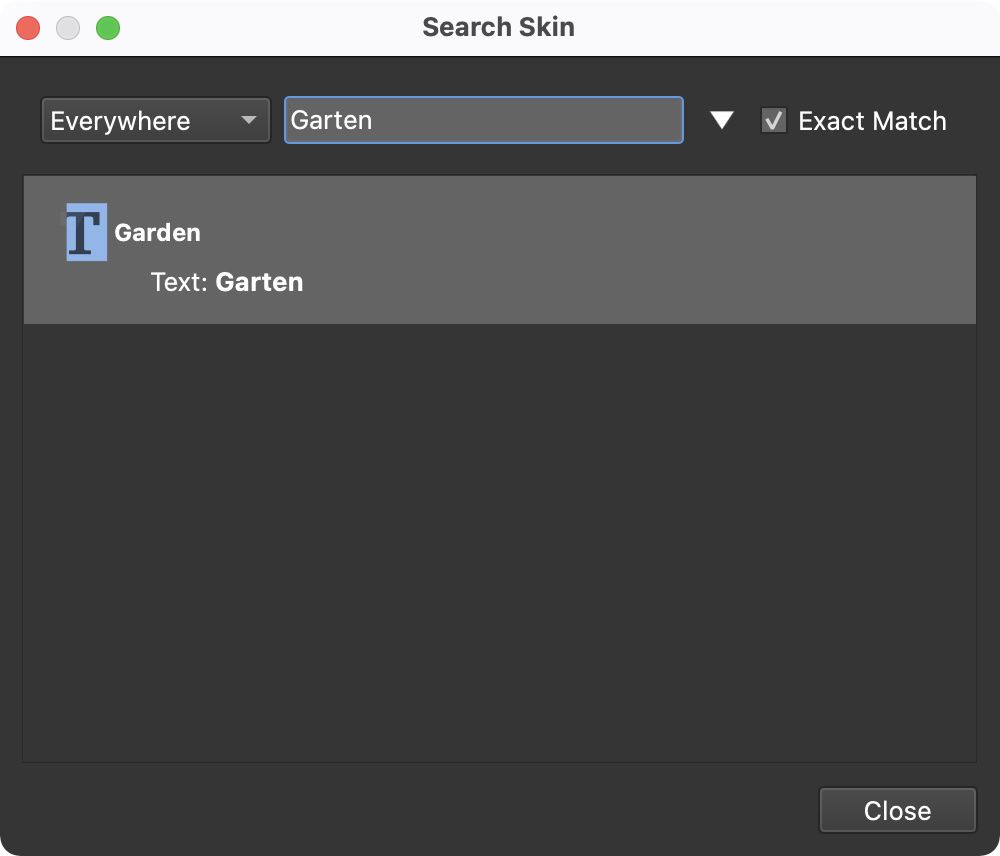The width and height of the screenshot is (1000, 856).
Task: Click the bold Garten text in the result
Action: pos(260,282)
